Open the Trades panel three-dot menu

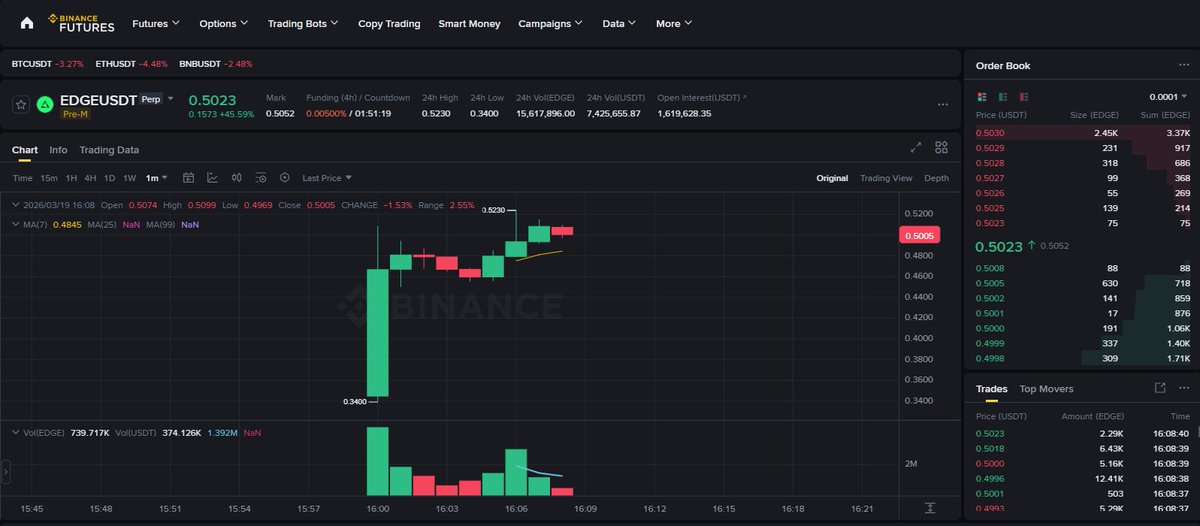[x=1184, y=388]
